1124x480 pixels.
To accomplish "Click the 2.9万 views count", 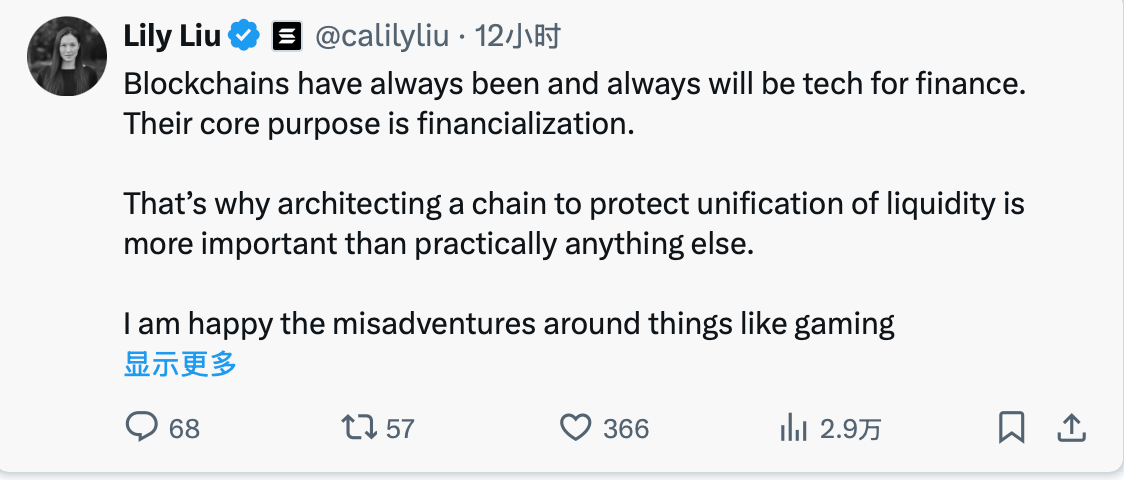I will coord(850,429).
